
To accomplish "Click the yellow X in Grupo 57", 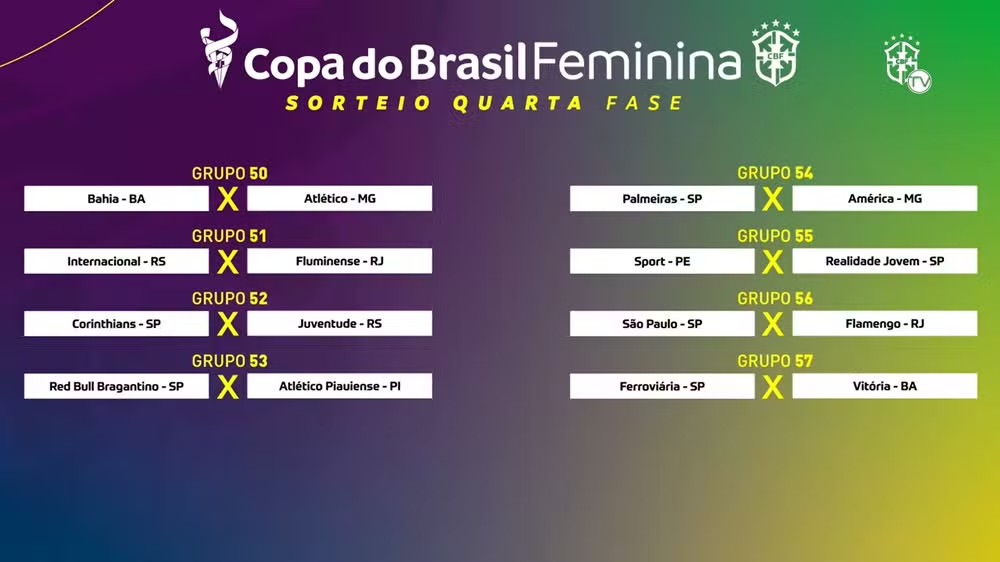I will click(x=772, y=387).
